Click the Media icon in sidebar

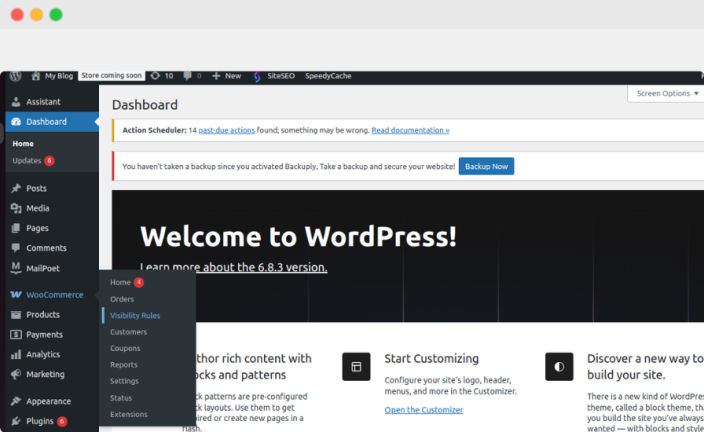16,208
